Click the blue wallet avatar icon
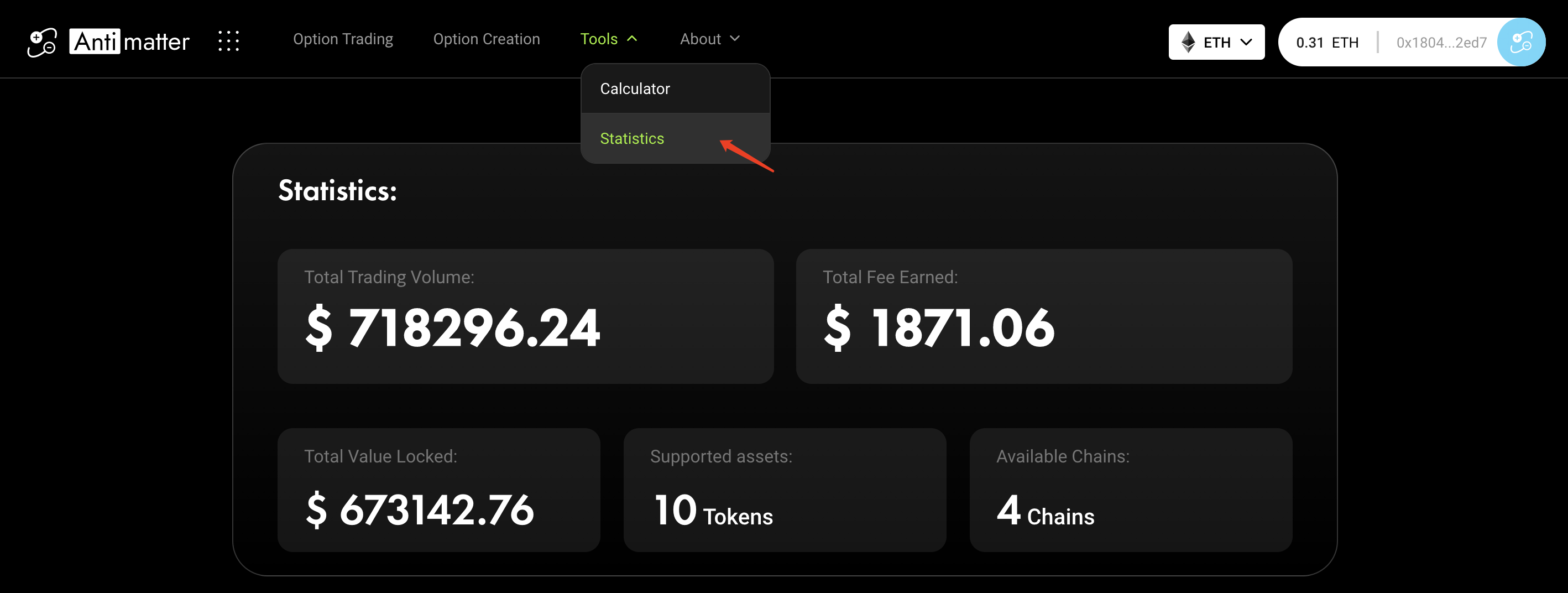The image size is (1568, 593). (x=1520, y=42)
